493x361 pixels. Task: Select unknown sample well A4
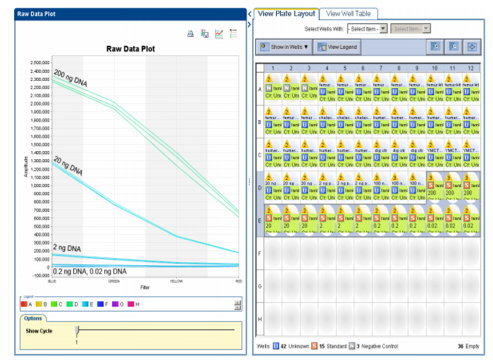pyautogui.click(x=327, y=89)
